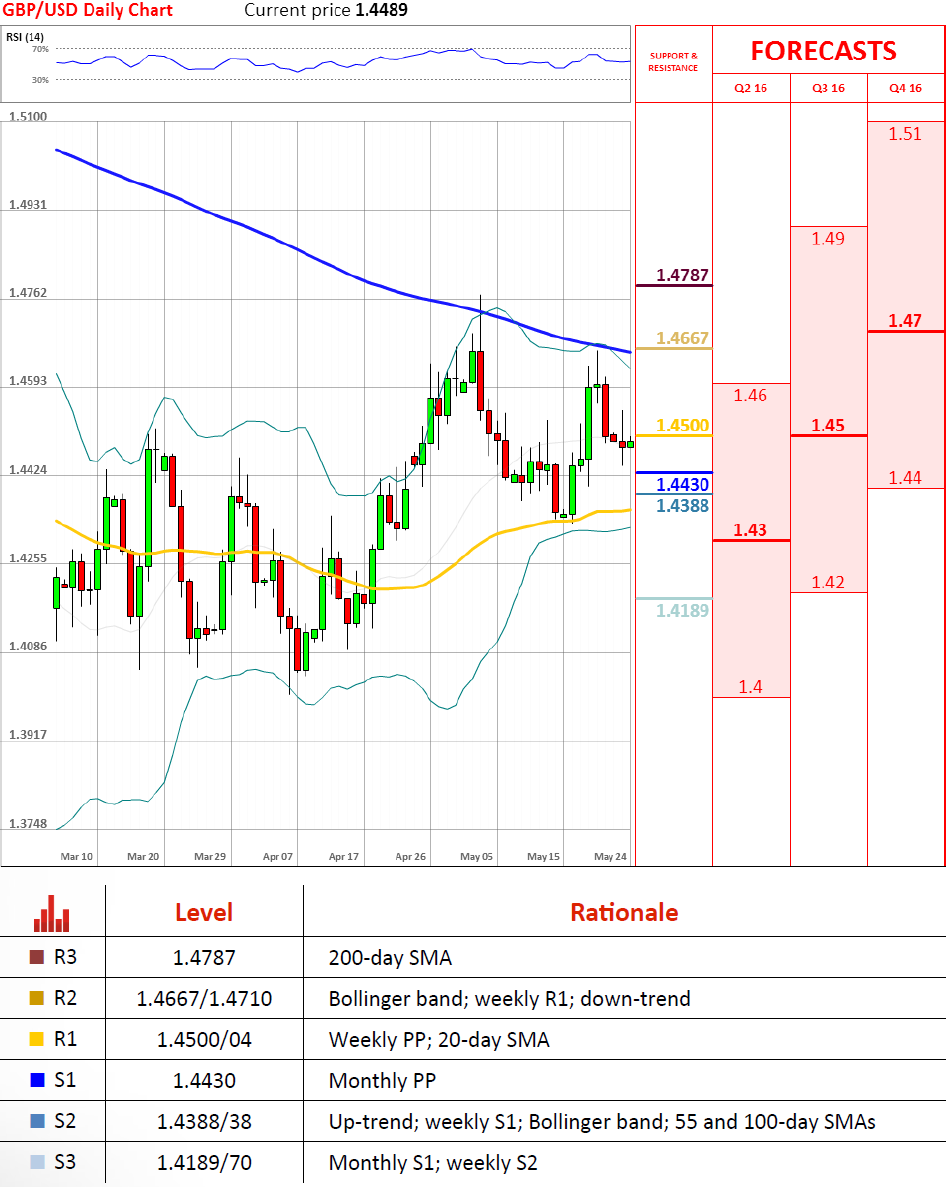Click the Monthly S1; weekly S2 rationale
The width and height of the screenshot is (950, 1187).
tap(433, 1163)
